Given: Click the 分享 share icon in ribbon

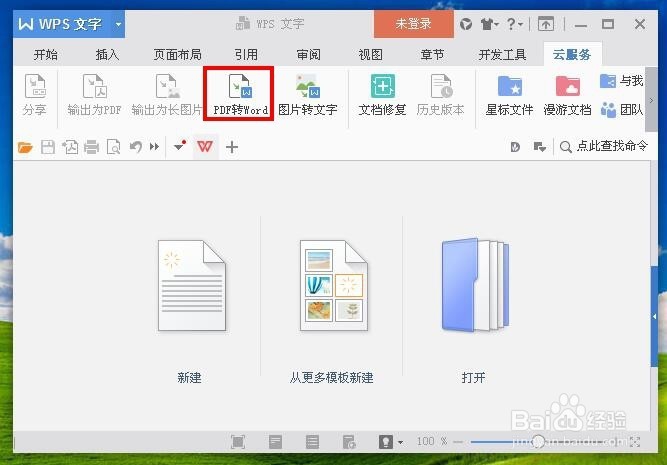Looking at the screenshot, I should click(34, 86).
